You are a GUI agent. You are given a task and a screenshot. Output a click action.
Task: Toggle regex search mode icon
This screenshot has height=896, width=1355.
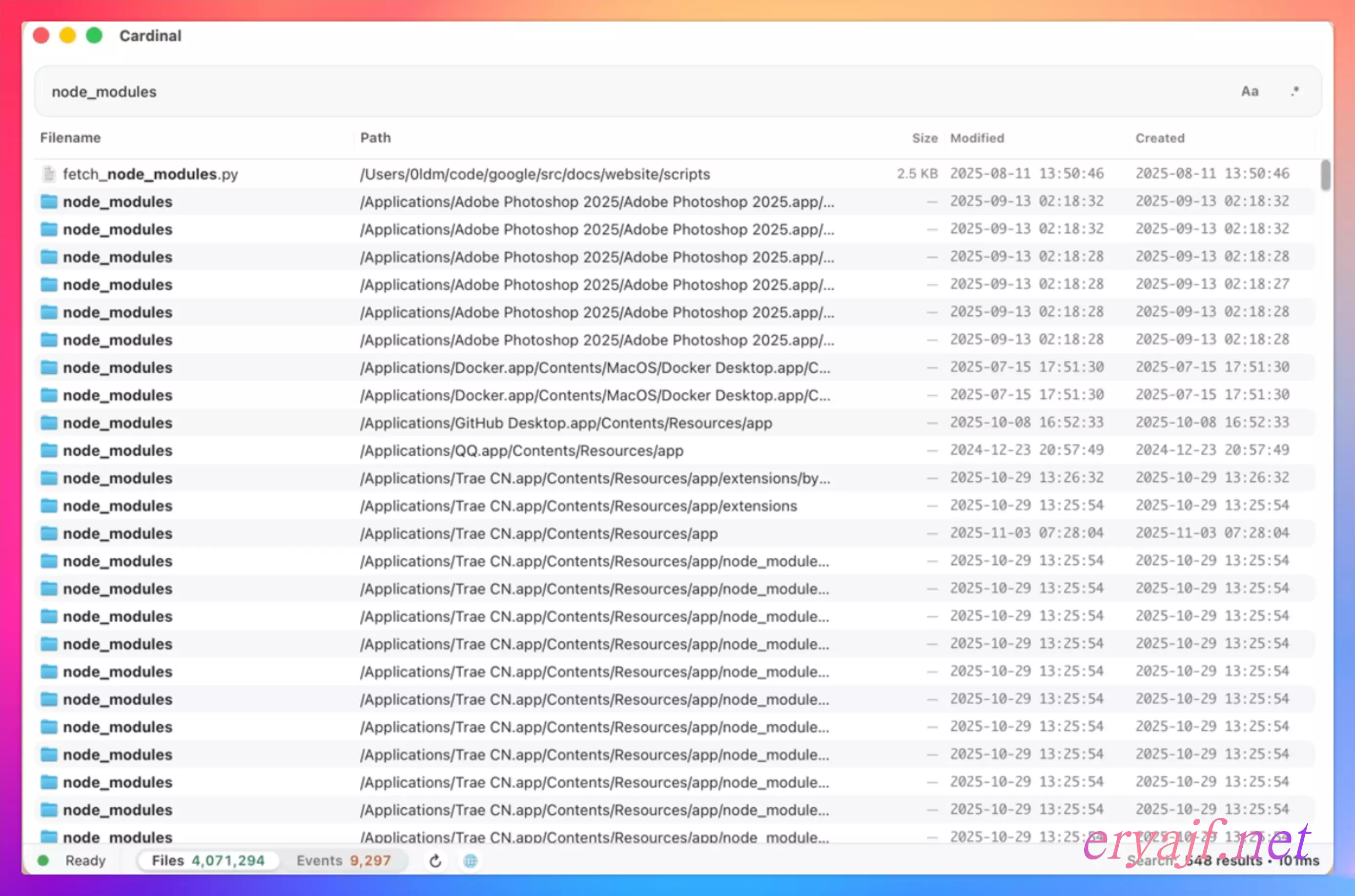1295,91
